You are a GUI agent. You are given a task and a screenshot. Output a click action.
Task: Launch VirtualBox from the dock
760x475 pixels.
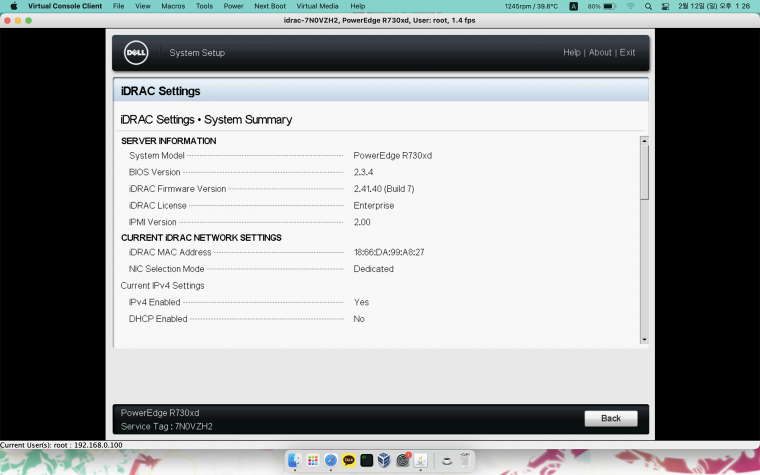point(384,460)
